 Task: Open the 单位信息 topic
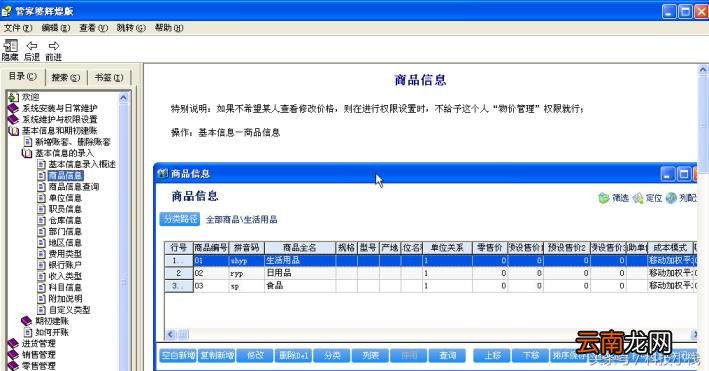click(65, 198)
